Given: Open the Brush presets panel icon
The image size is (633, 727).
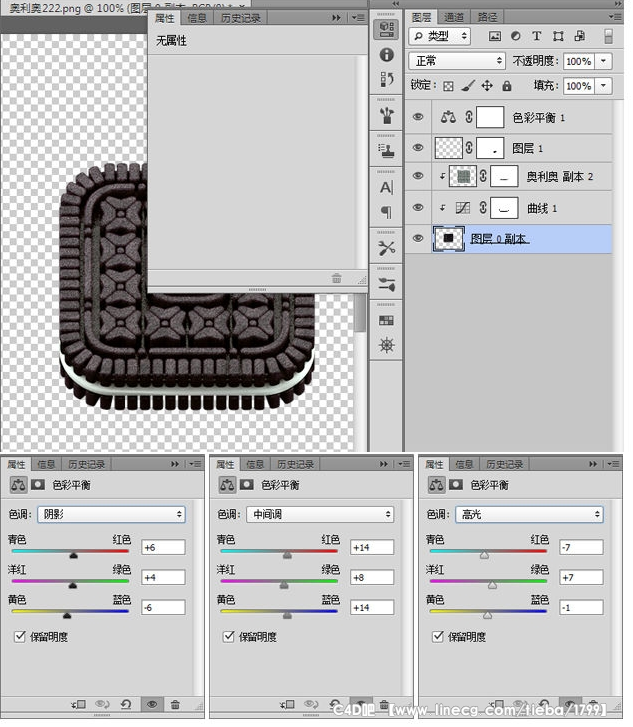Looking at the screenshot, I should (386, 115).
